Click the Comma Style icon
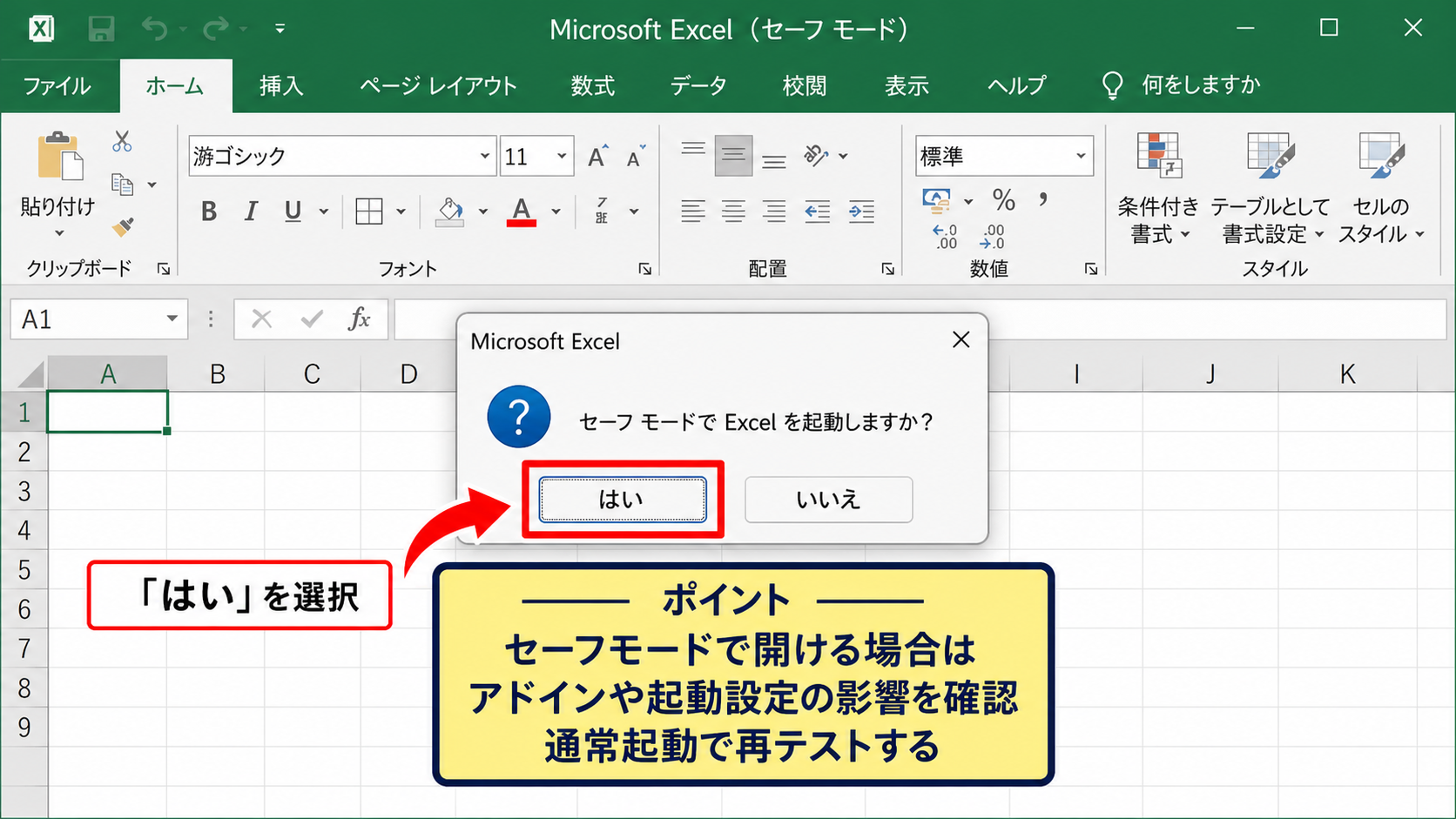 pos(1043,200)
